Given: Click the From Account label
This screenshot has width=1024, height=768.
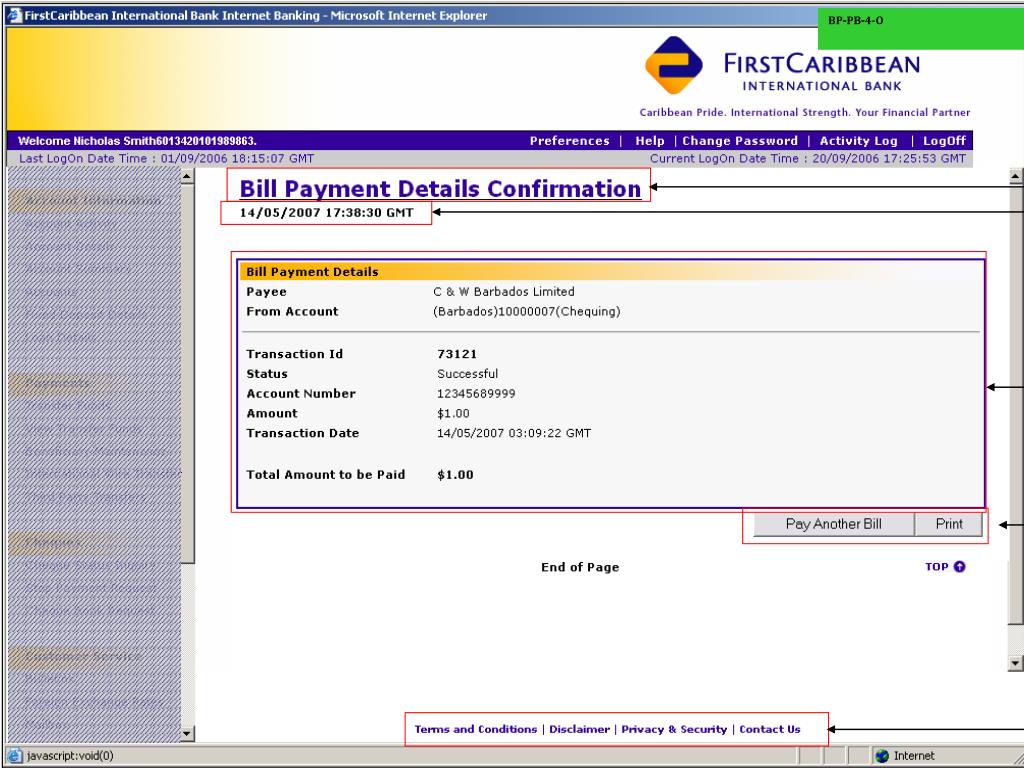Looking at the screenshot, I should [292, 312].
